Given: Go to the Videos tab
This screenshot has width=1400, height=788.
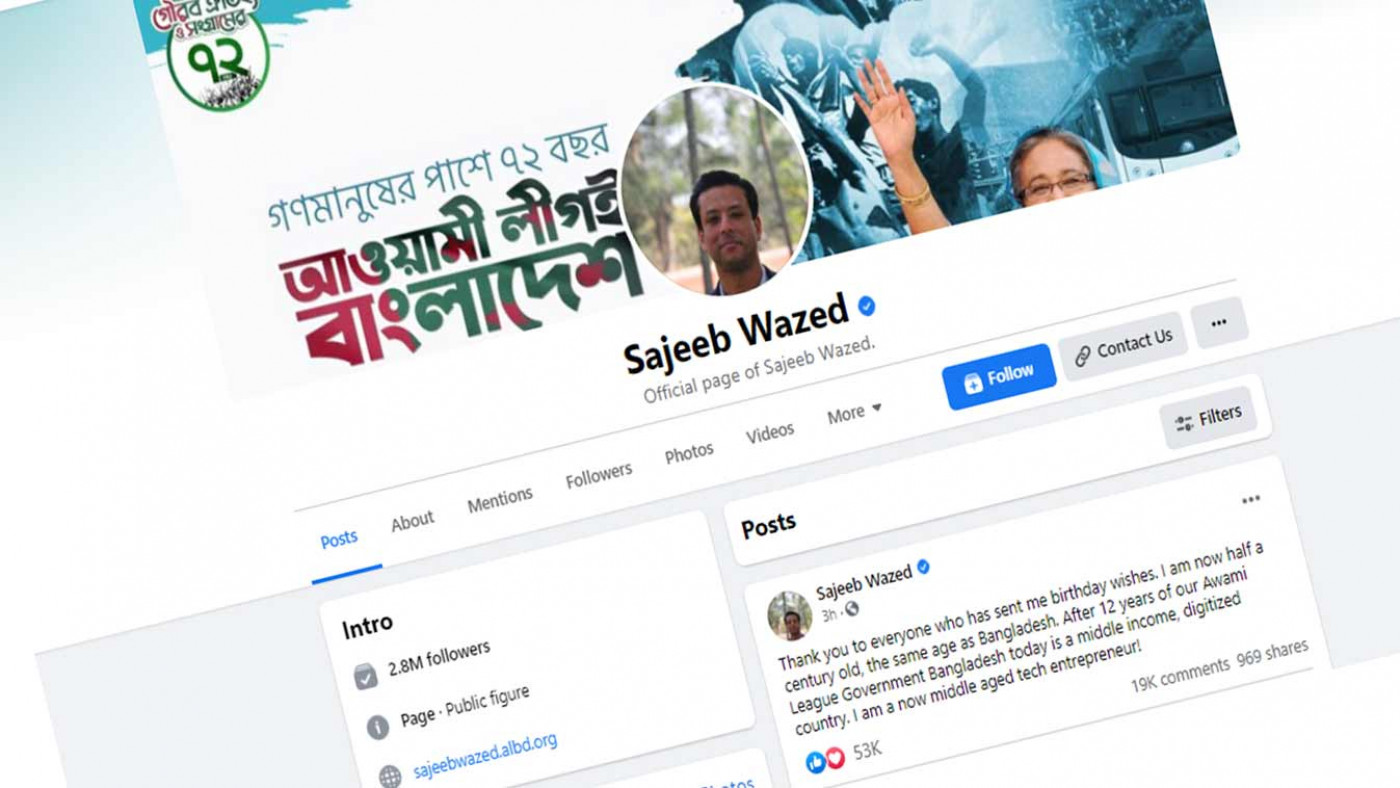Looking at the screenshot, I should point(770,433).
